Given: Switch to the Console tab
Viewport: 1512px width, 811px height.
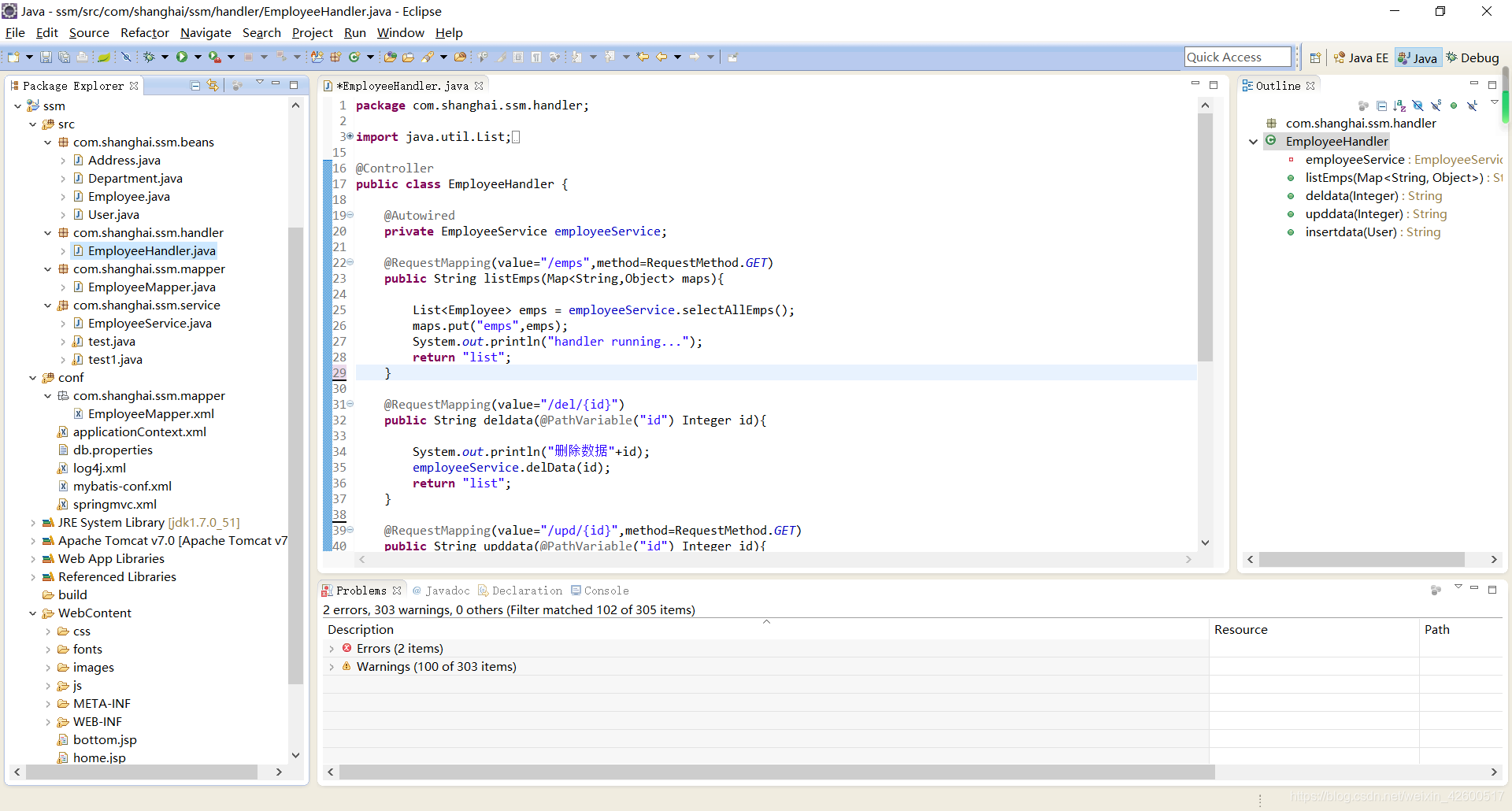Looking at the screenshot, I should coord(600,591).
